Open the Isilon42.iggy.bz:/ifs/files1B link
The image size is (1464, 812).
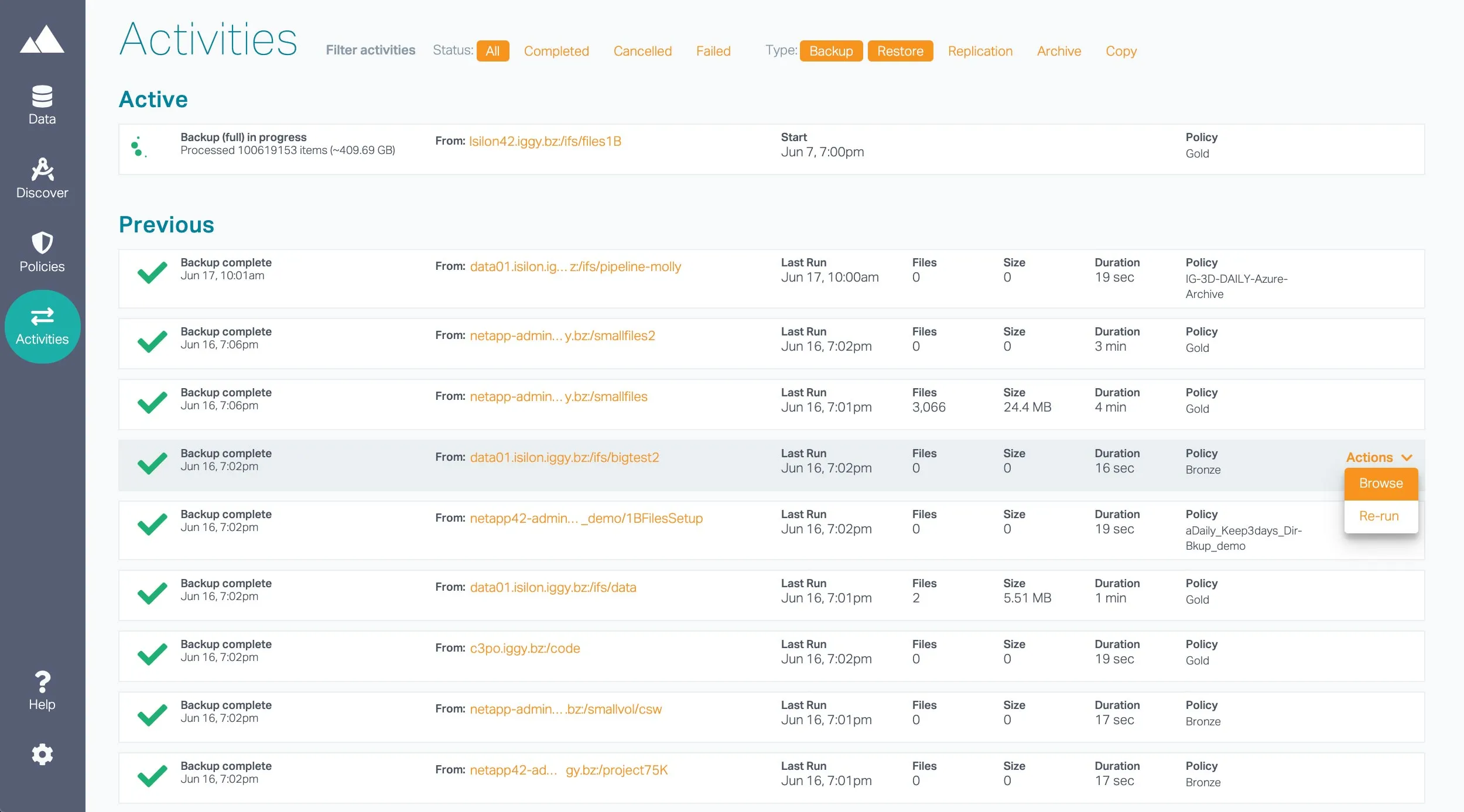pyautogui.click(x=545, y=141)
